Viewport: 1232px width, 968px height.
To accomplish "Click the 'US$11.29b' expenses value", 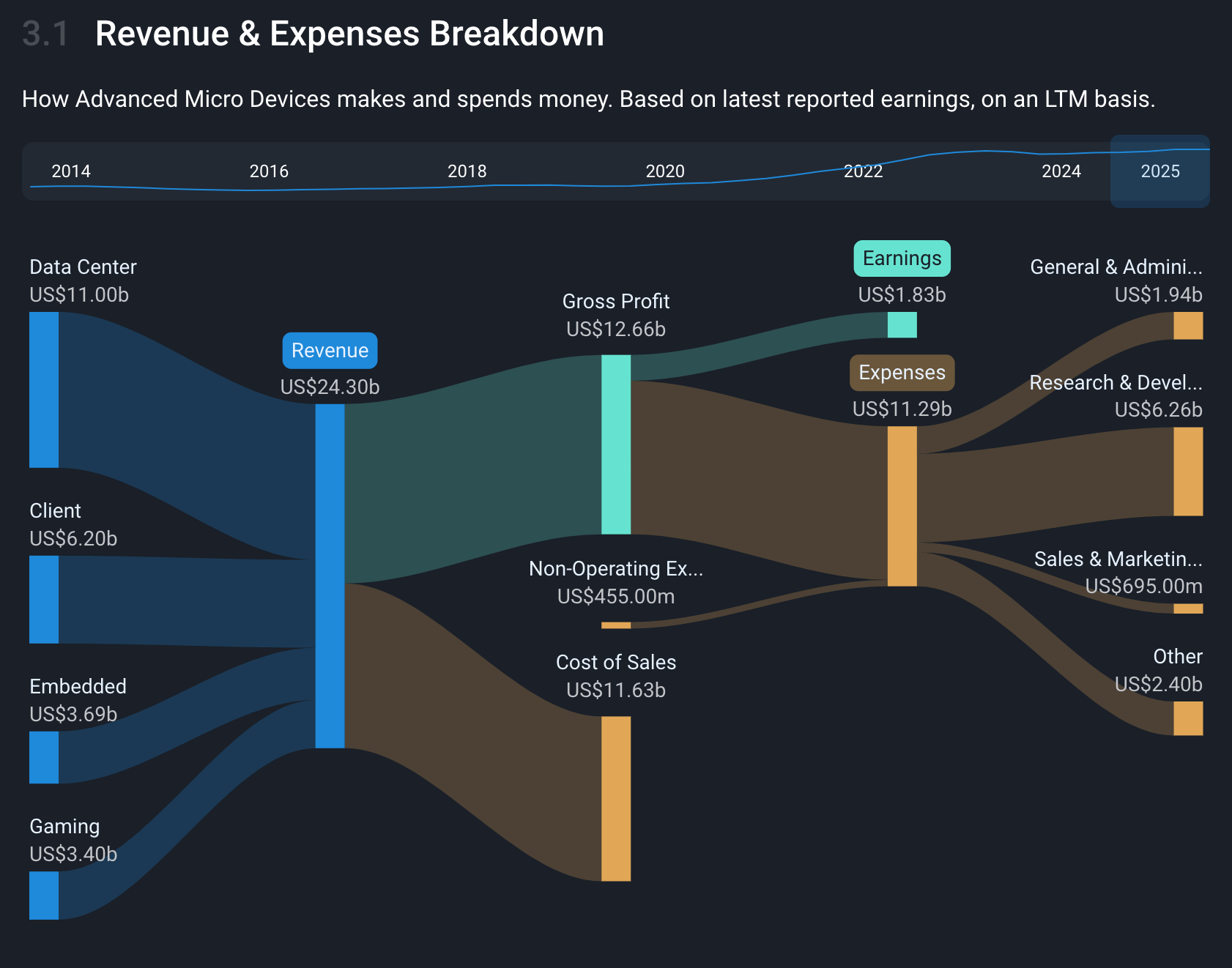I will 902,409.
